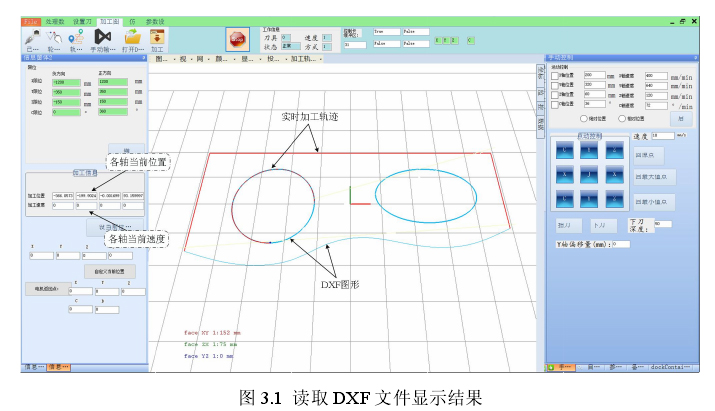Click the 回最大值点 button
This screenshot has height=411, width=715.
pyautogui.click(x=655, y=176)
